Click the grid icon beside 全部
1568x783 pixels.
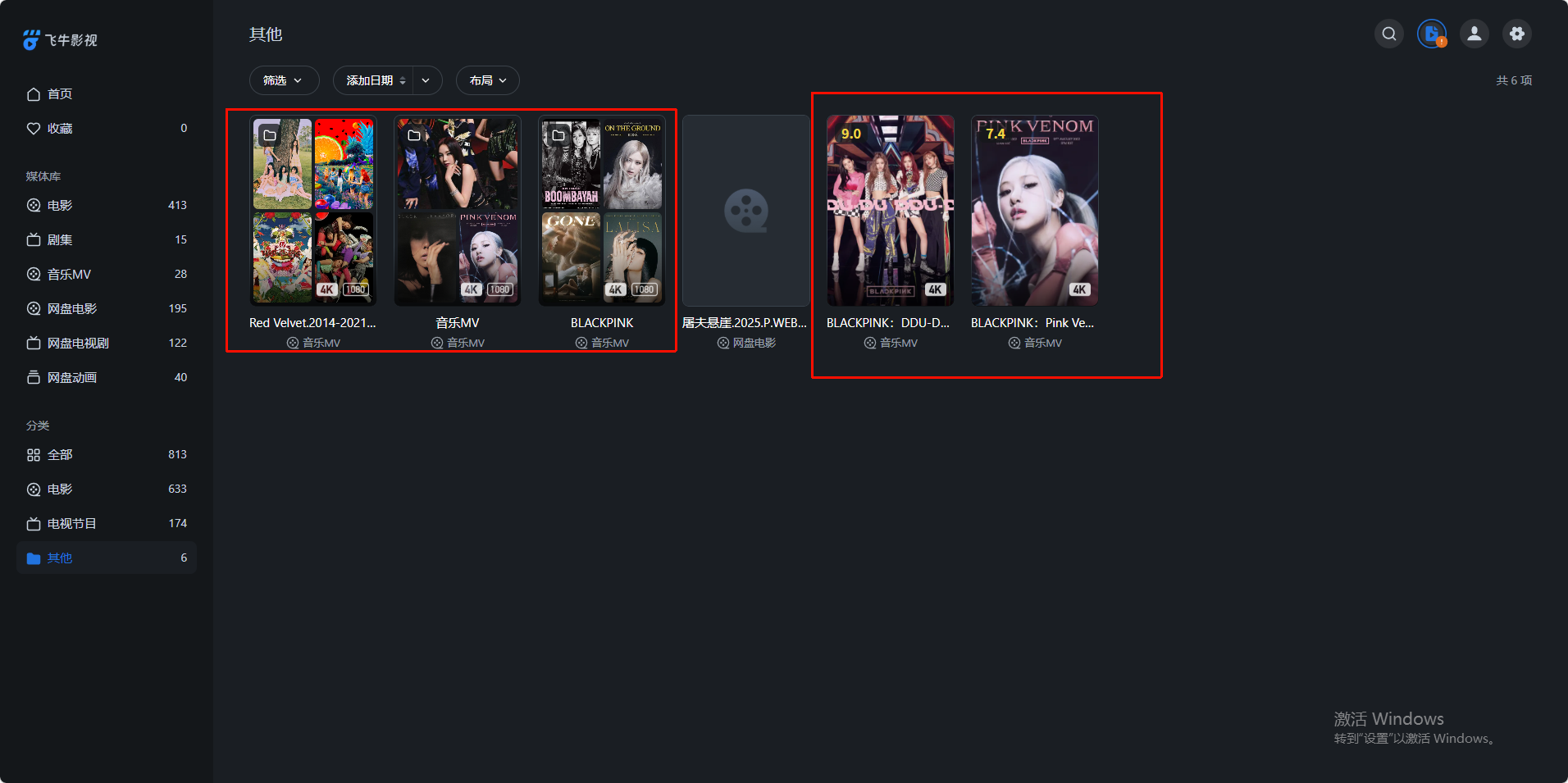tap(34, 455)
